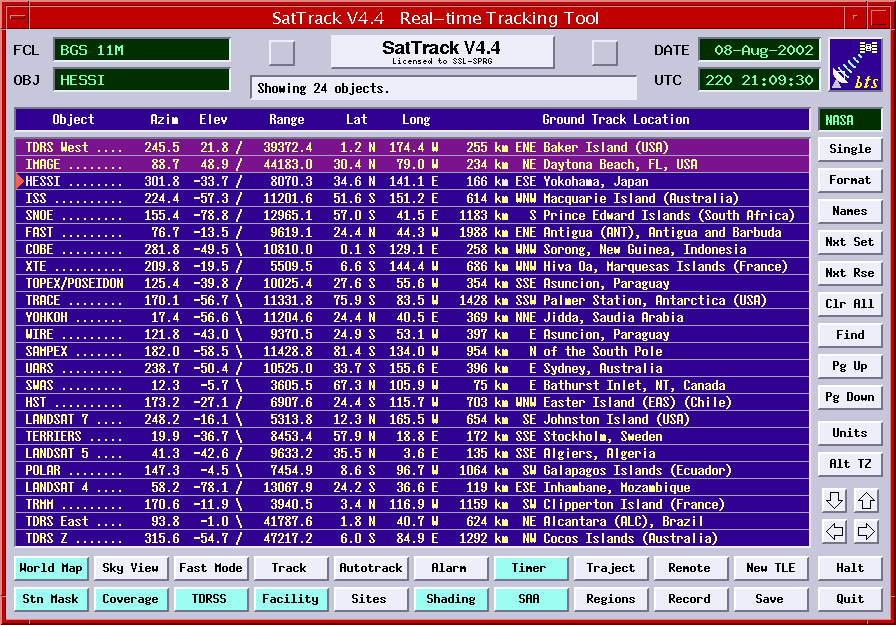This screenshot has width=896, height=625.
Task: Click the Track button
Action: [290, 568]
